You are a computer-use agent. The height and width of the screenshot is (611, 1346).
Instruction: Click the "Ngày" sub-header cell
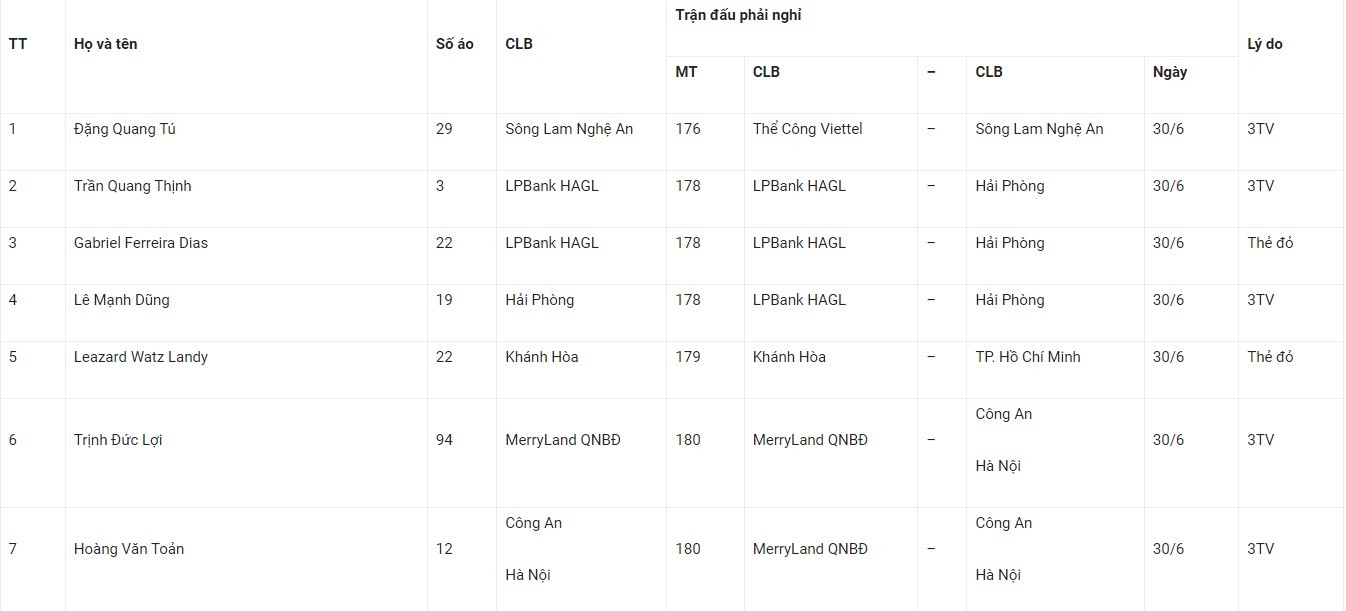1170,72
